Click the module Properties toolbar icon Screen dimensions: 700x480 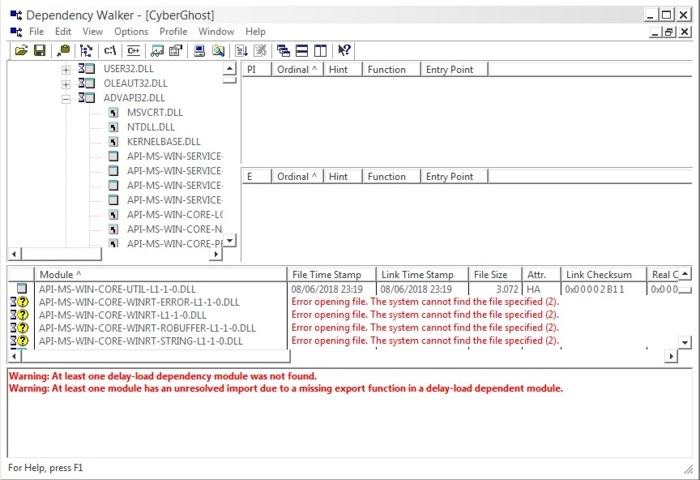point(175,50)
